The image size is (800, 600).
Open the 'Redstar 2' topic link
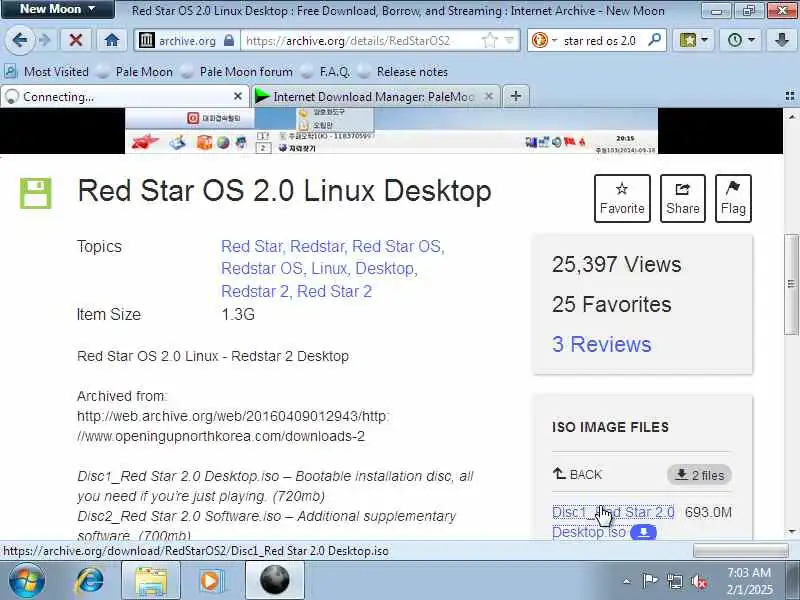256,291
